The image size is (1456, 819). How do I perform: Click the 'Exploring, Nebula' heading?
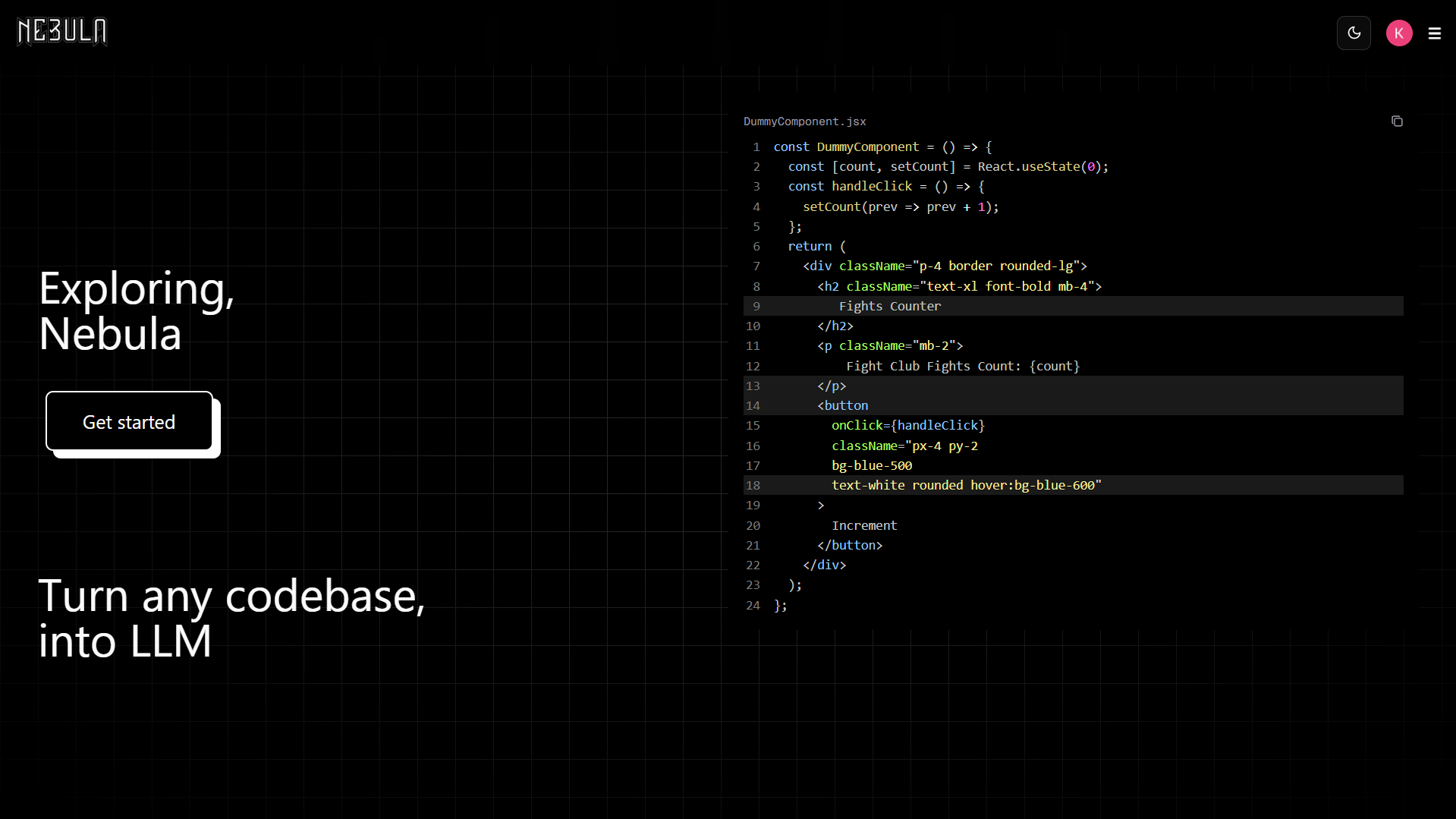[x=137, y=311]
